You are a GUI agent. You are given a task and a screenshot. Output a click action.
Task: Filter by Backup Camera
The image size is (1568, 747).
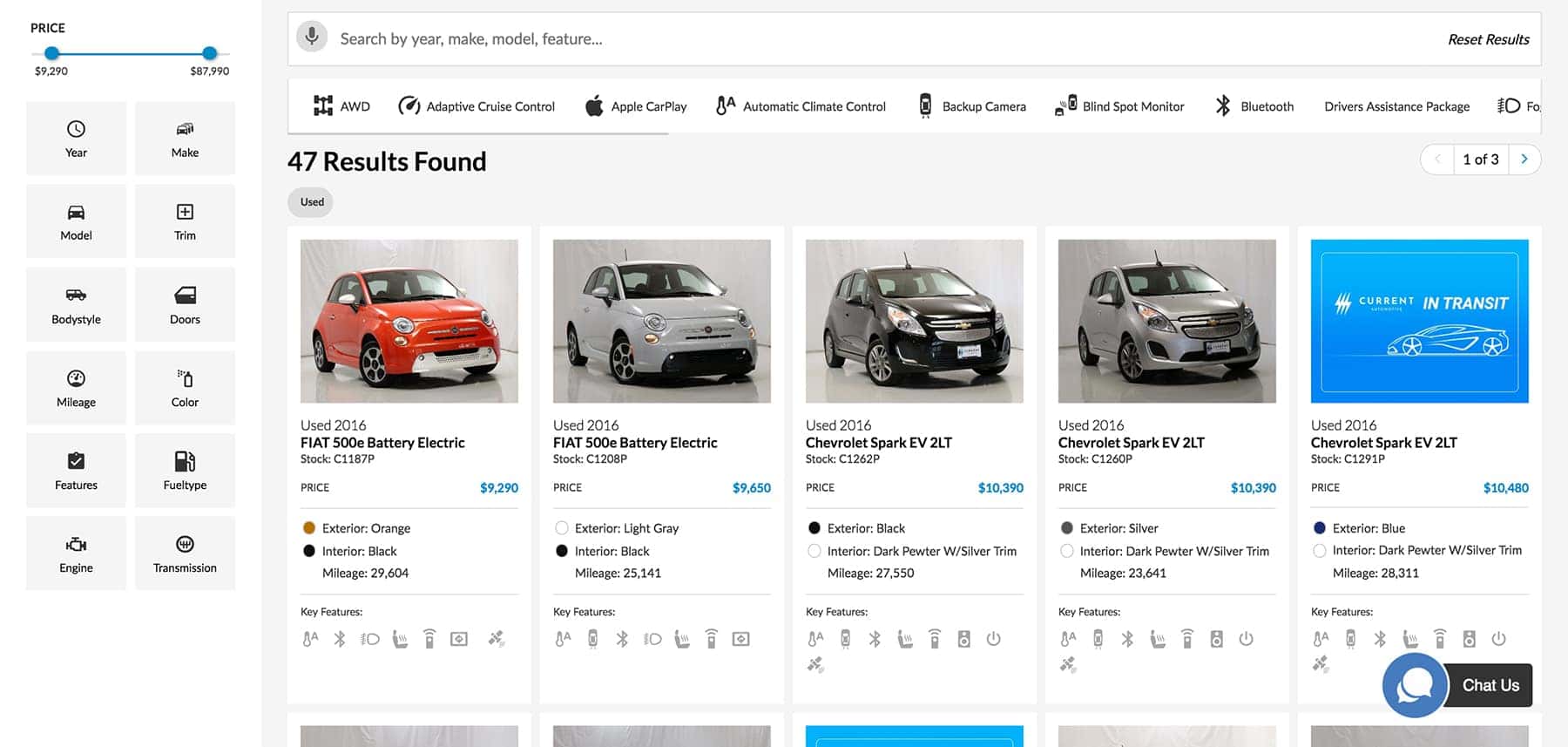(x=972, y=106)
